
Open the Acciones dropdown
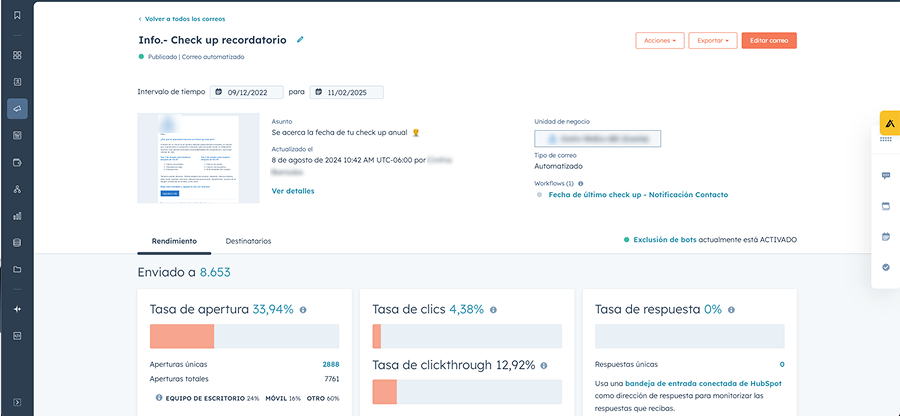click(660, 41)
